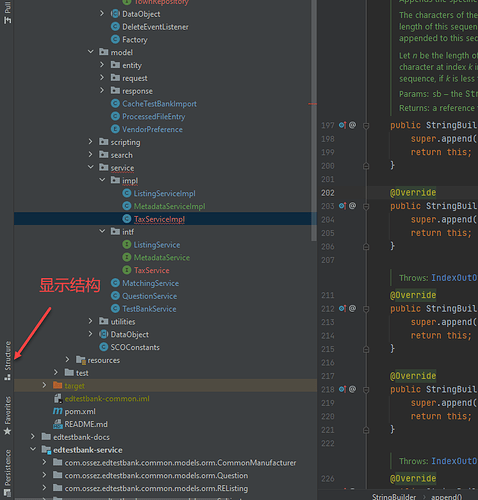Click the ListingServiceImpl class icon

(x=127, y=193)
